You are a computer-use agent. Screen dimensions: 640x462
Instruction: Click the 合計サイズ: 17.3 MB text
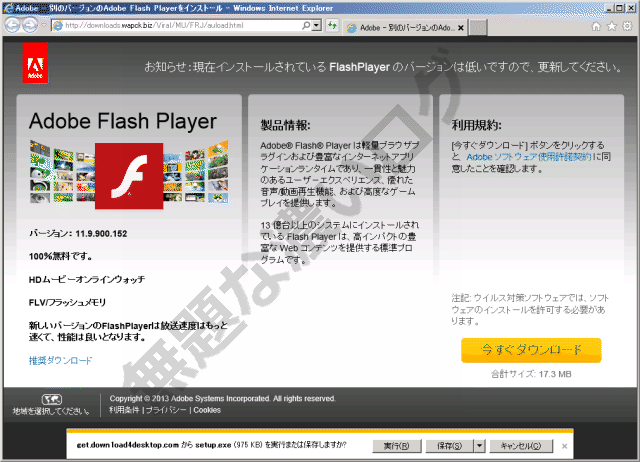(x=531, y=374)
